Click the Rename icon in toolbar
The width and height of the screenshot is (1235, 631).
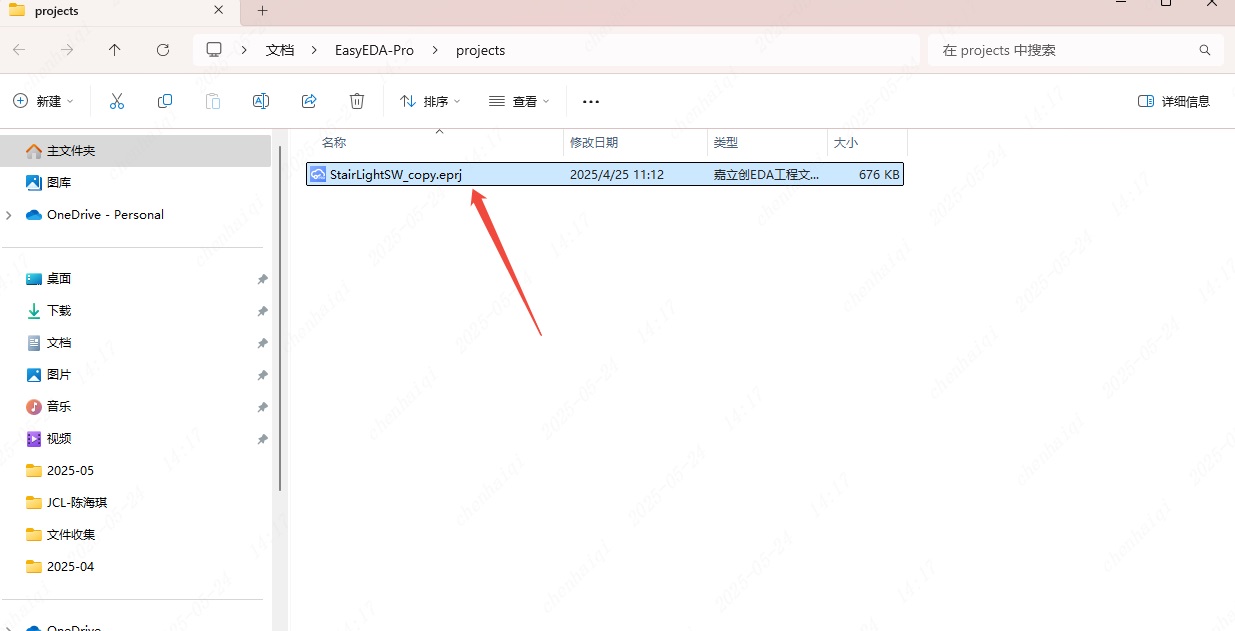click(261, 101)
